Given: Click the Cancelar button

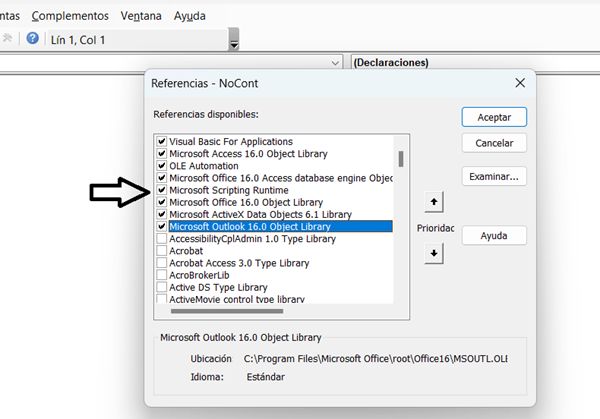Looking at the screenshot, I should click(494, 143).
